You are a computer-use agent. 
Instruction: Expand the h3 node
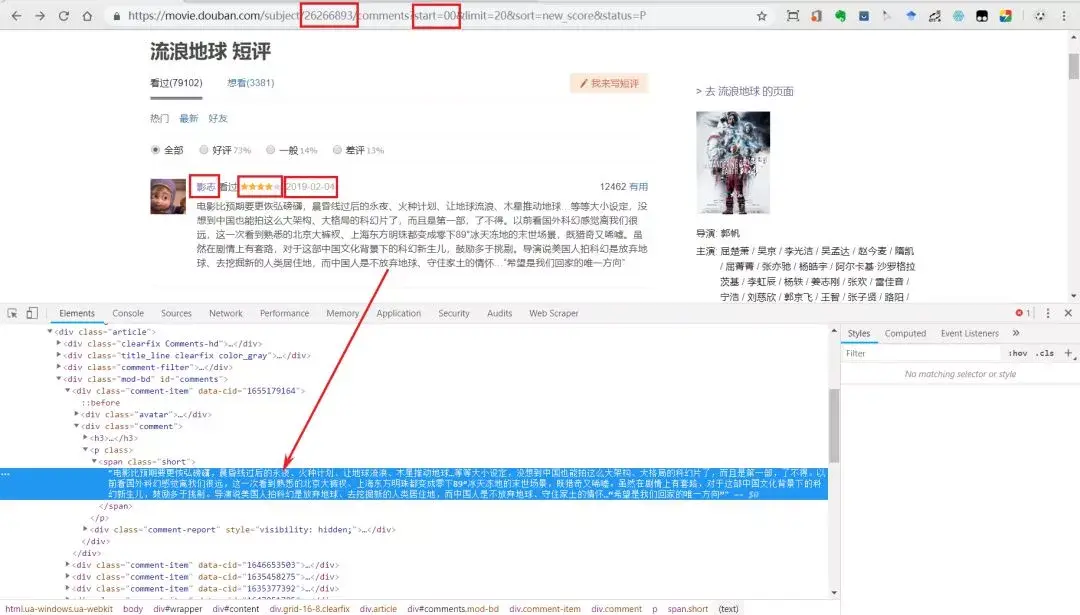pos(85,437)
